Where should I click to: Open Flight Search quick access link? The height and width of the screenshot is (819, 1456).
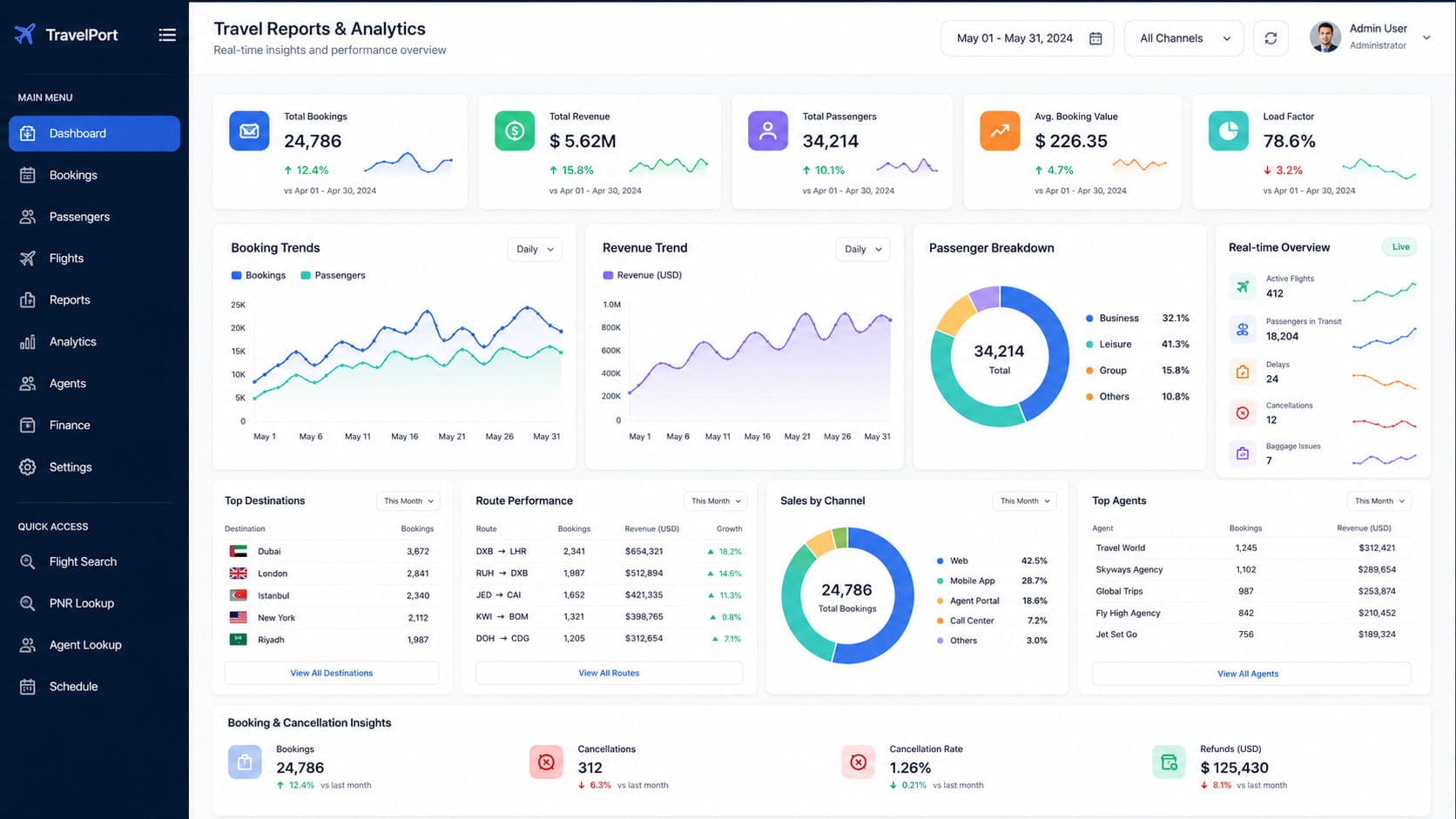94,561
